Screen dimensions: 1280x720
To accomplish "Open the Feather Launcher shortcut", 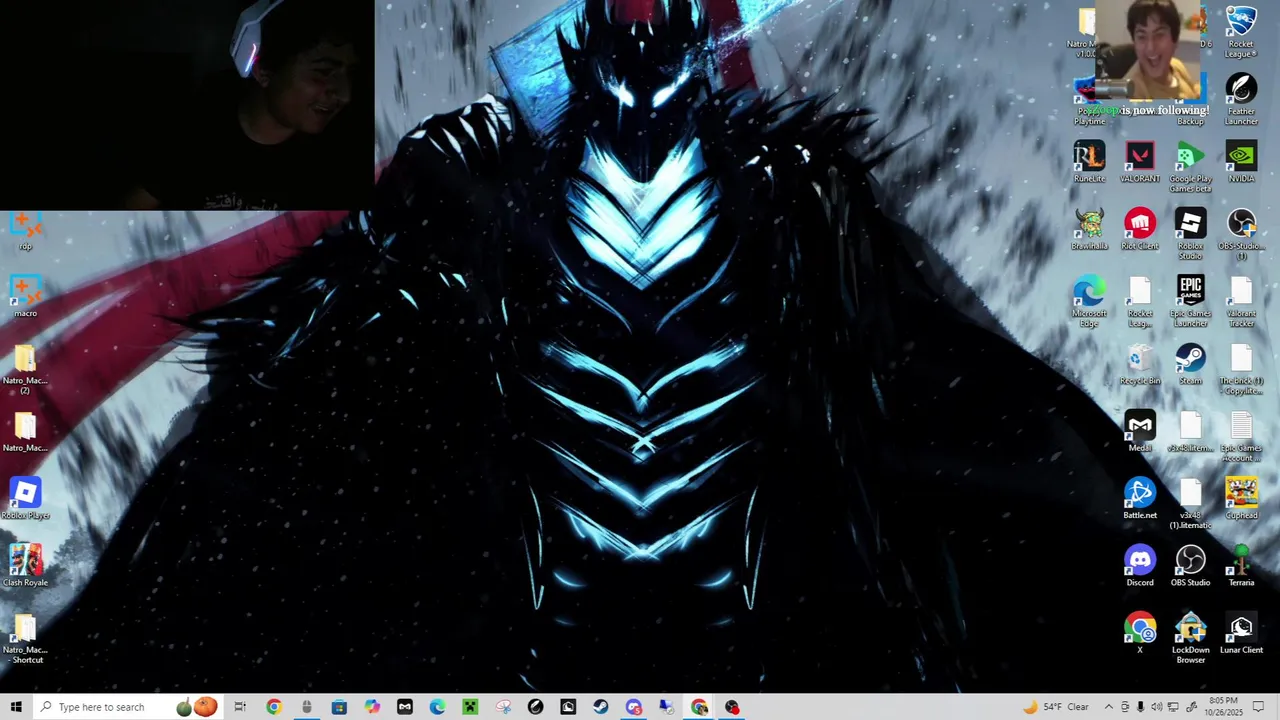I will 1241,96.
